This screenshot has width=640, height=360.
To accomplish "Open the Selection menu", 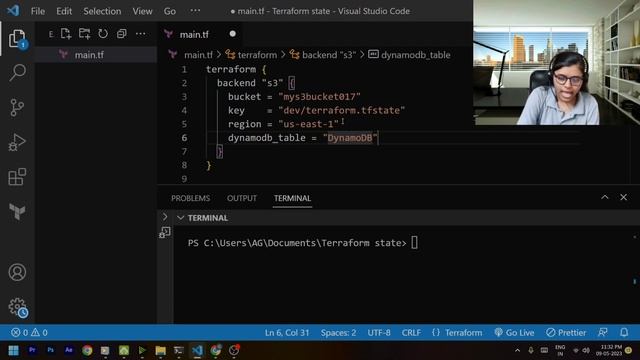I will [102, 11].
